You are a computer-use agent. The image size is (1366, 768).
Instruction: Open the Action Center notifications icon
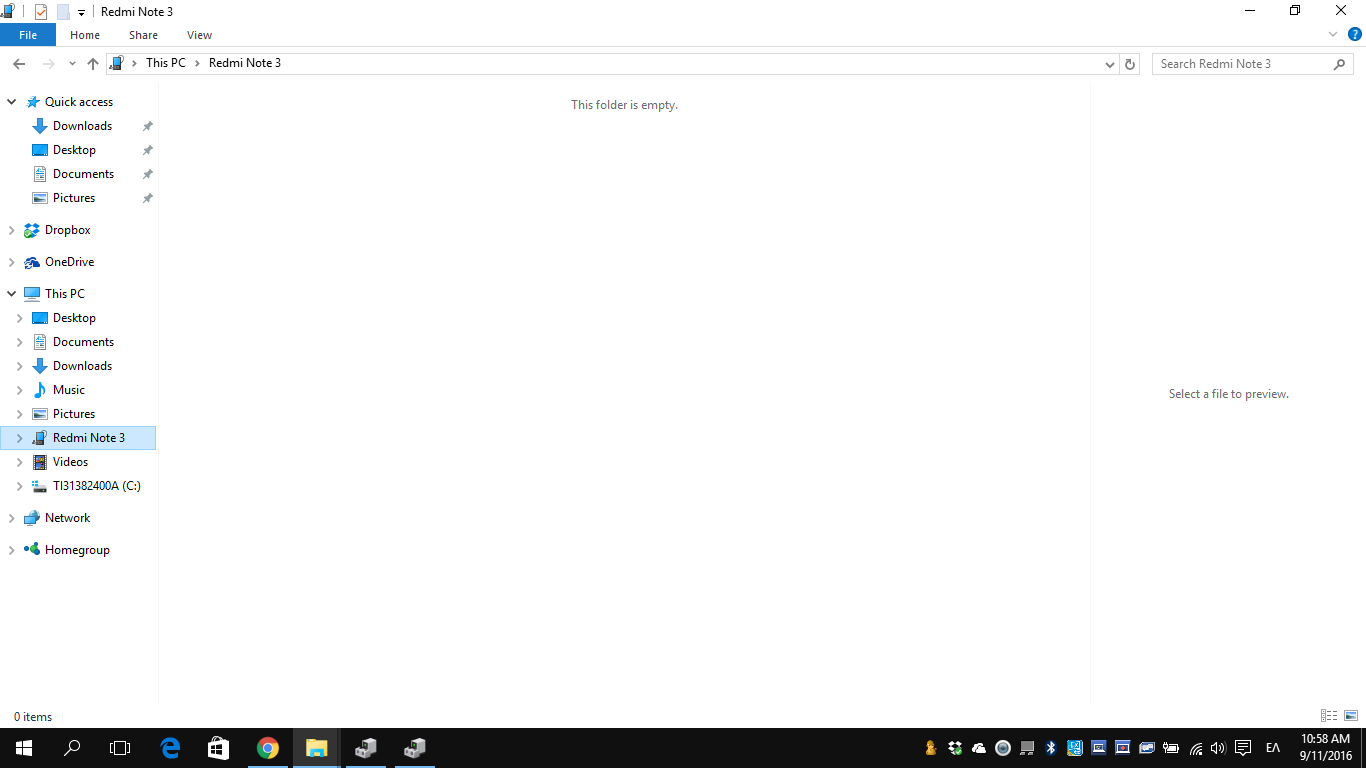point(1243,748)
